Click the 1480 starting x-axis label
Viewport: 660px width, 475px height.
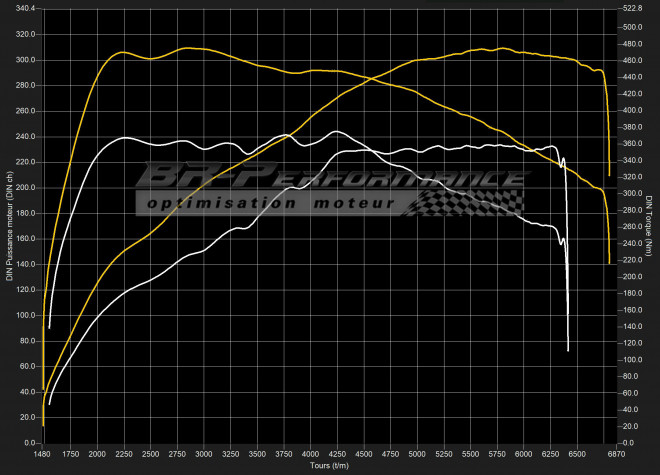pyautogui.click(x=43, y=454)
